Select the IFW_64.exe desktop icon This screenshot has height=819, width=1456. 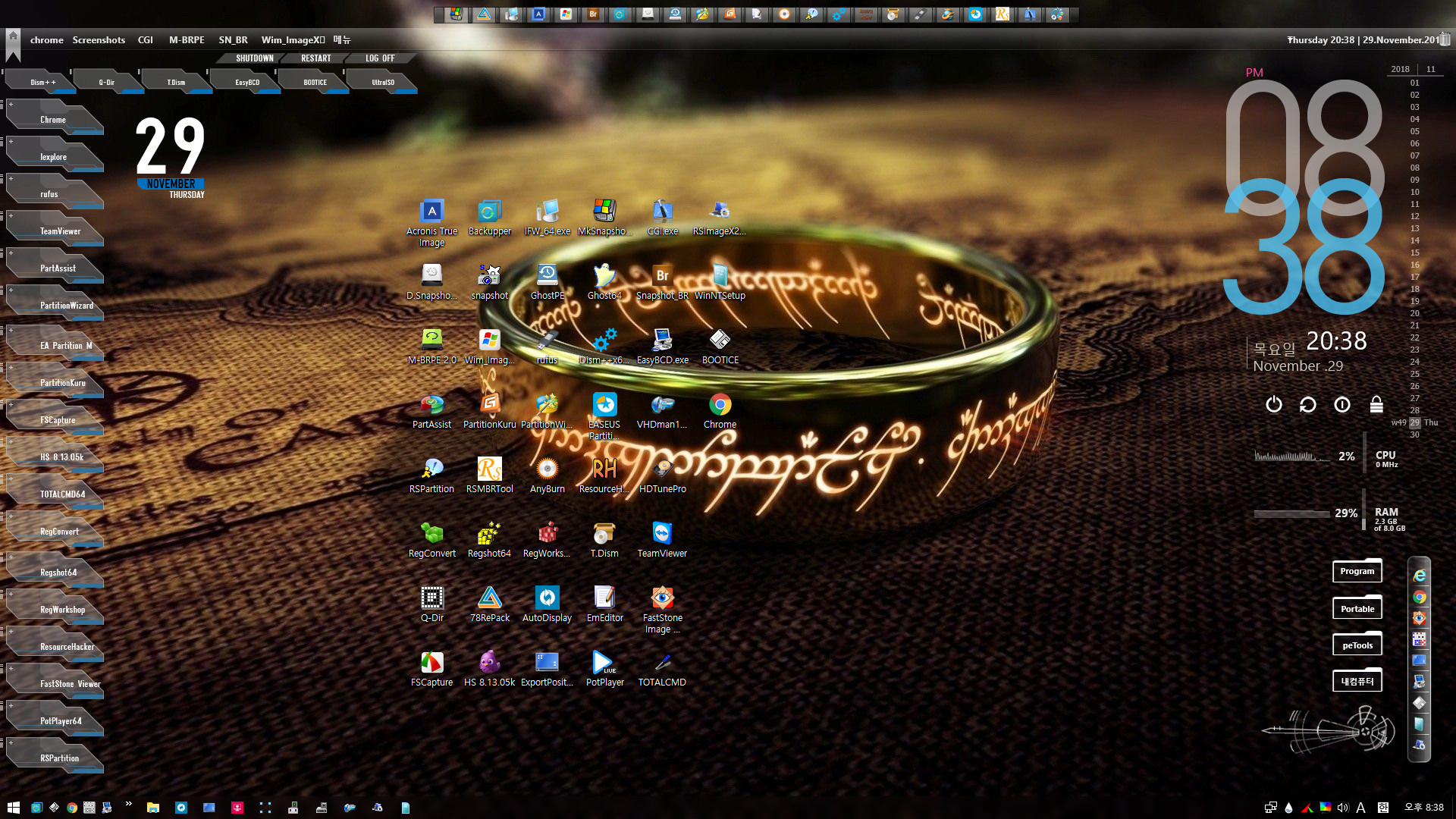(x=547, y=218)
